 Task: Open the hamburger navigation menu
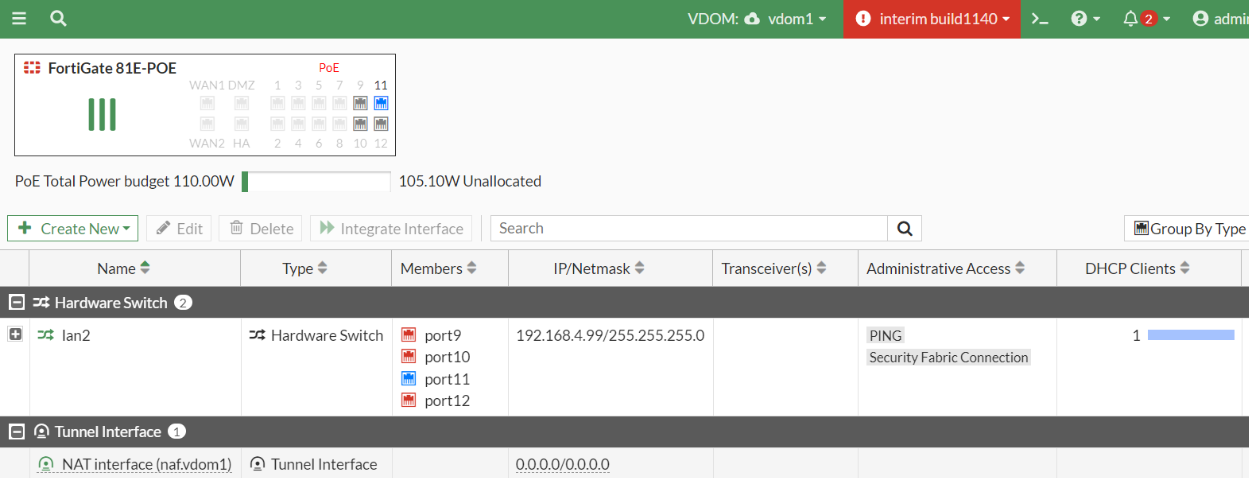[x=19, y=19]
